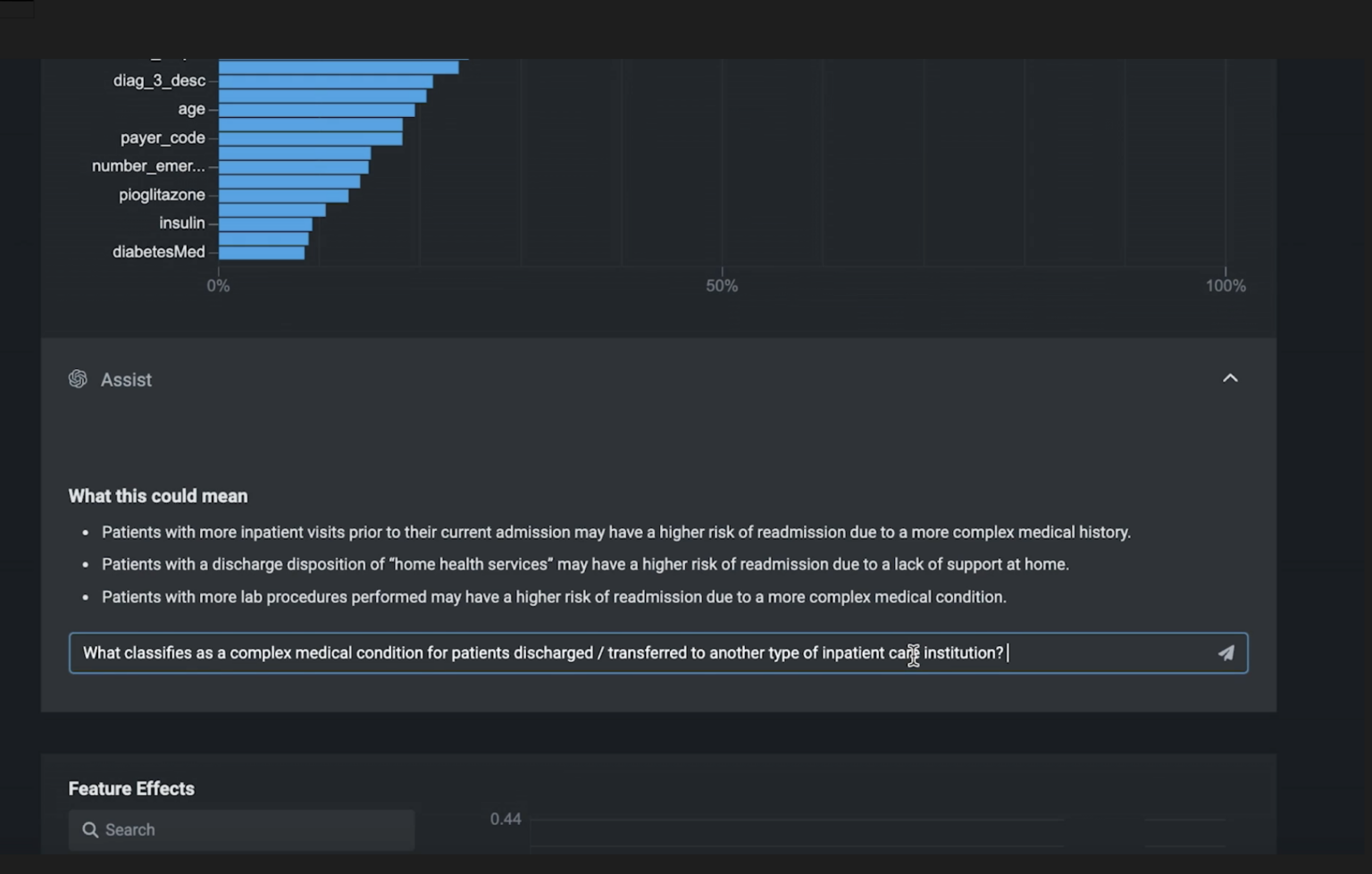Select the diabetesMed importance bar
The image size is (1372, 874).
[x=261, y=252]
